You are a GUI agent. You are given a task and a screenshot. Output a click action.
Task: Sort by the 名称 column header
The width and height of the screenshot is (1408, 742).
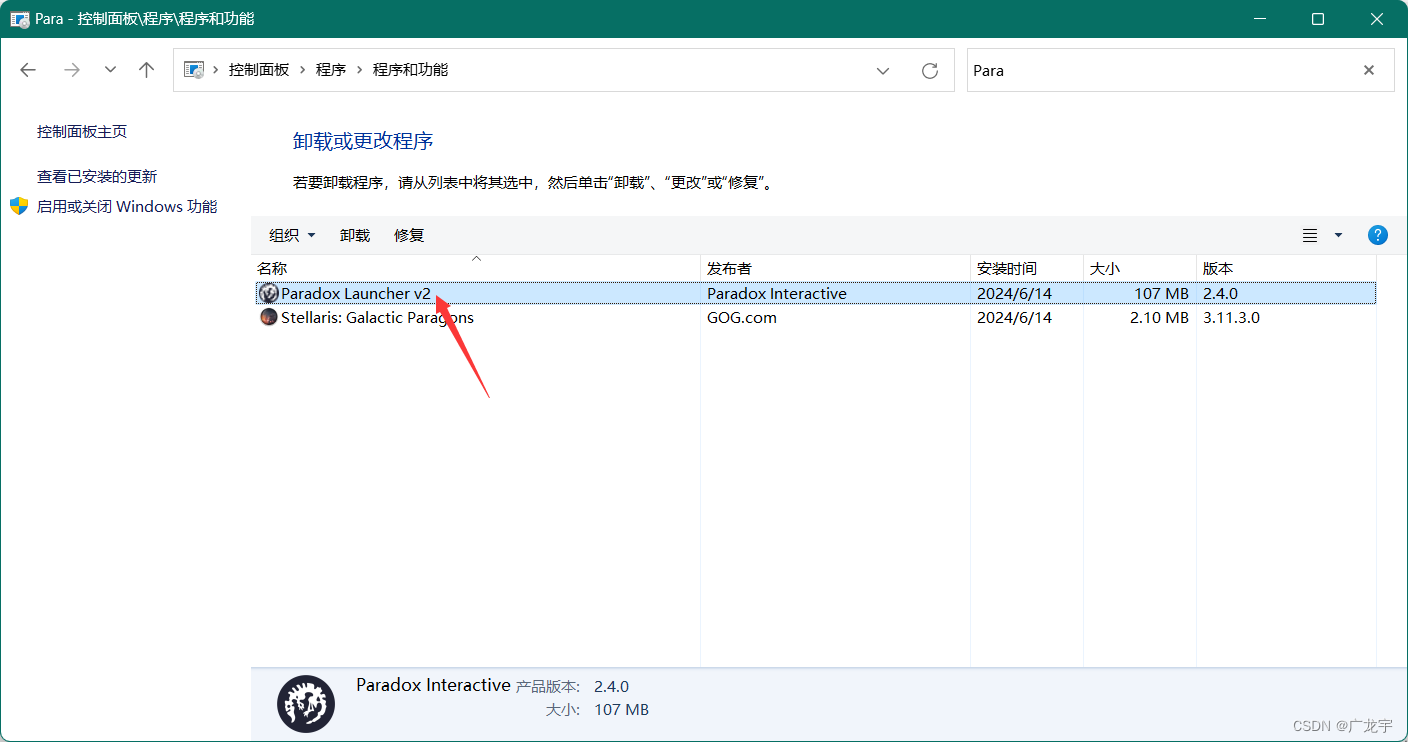point(476,269)
